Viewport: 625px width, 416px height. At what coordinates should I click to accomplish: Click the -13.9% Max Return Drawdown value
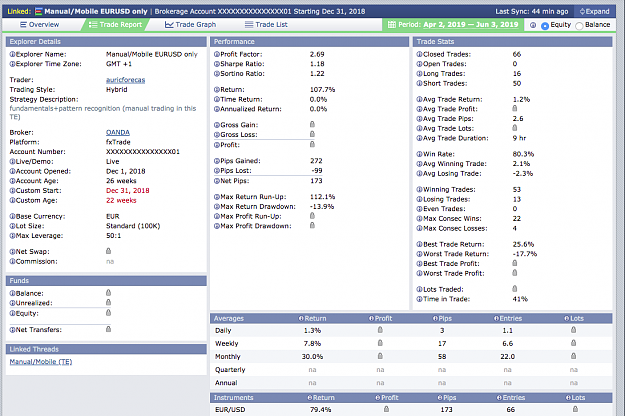322,207
